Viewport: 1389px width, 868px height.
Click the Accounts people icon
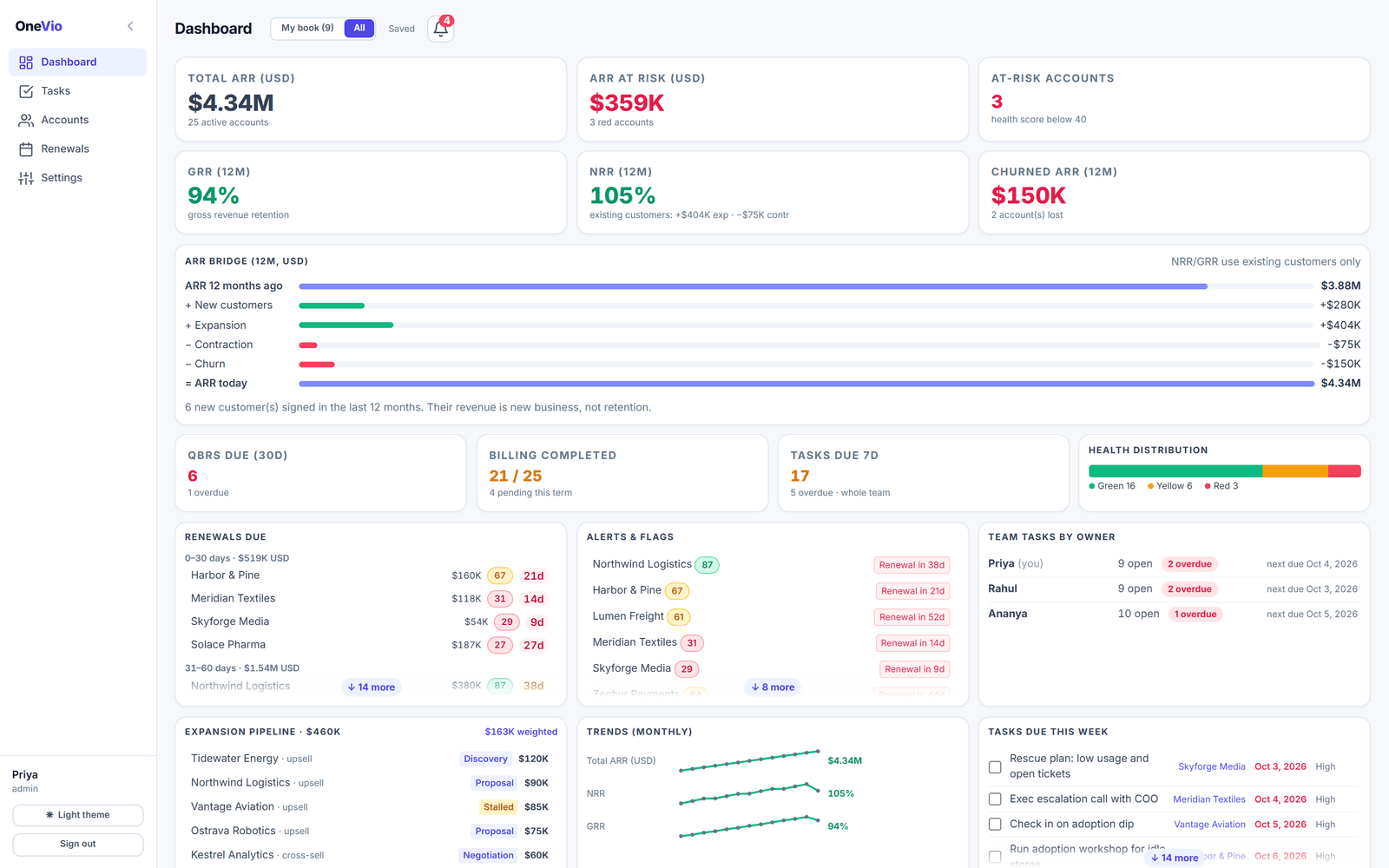(26, 120)
